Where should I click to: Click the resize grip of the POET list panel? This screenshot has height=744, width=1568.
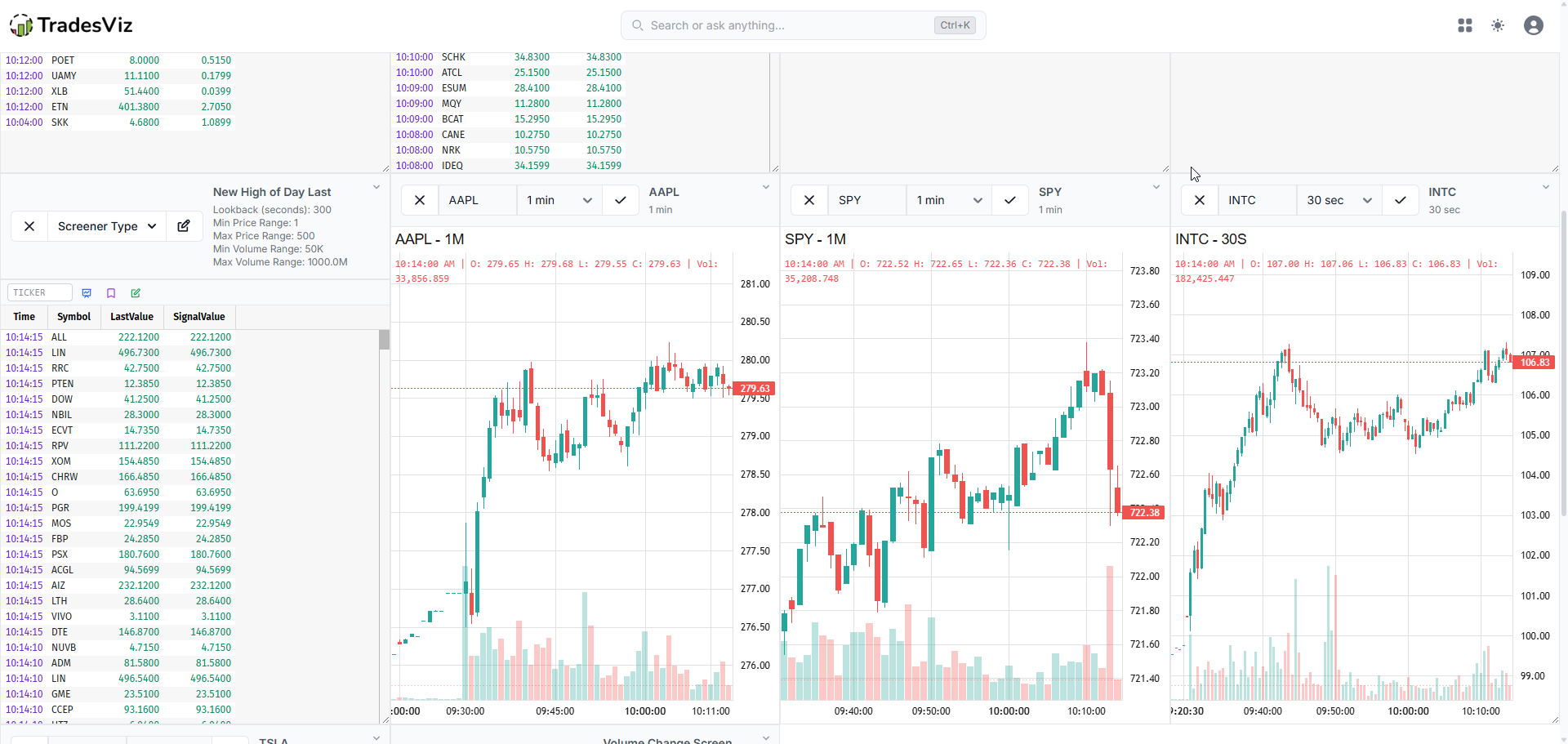[x=385, y=168]
